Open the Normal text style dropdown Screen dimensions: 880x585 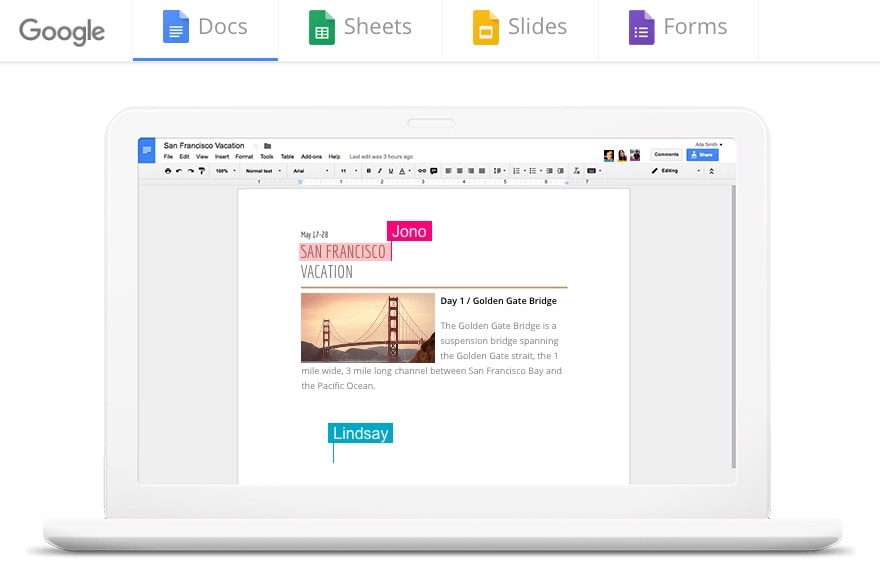point(263,171)
